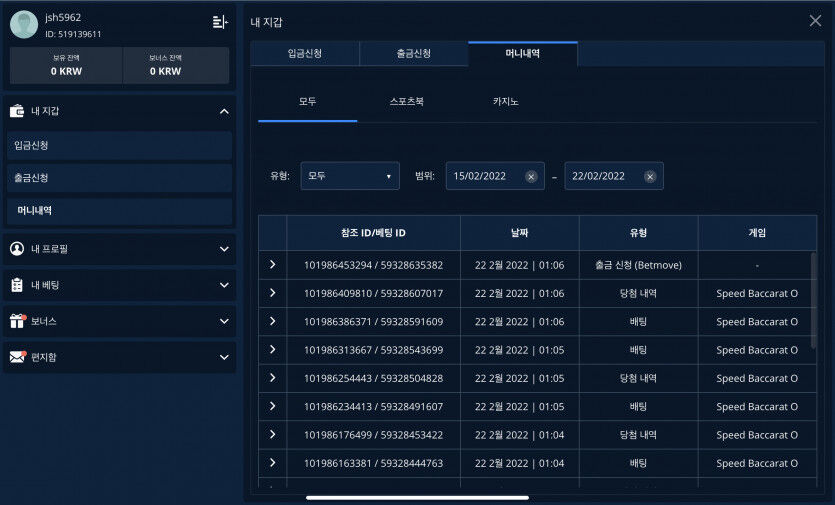Open the 유형 모두 dropdown
Screen dimensions: 835x505
350,176
